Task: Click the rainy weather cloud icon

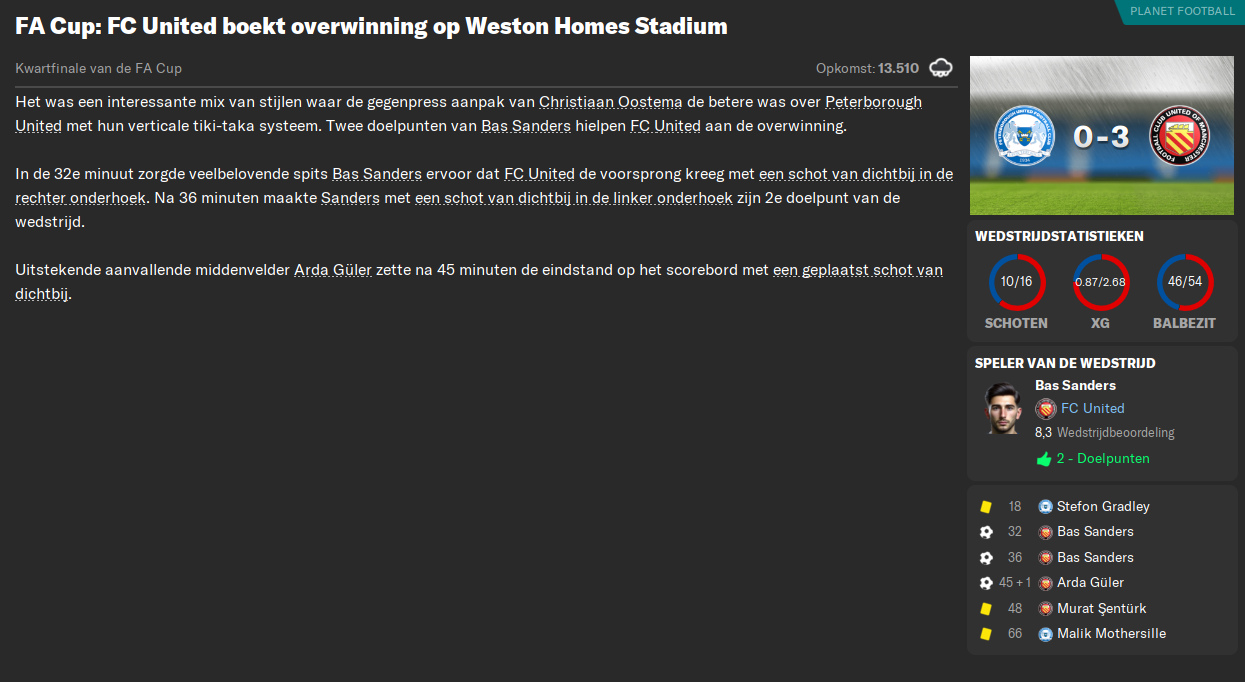Action: click(940, 68)
